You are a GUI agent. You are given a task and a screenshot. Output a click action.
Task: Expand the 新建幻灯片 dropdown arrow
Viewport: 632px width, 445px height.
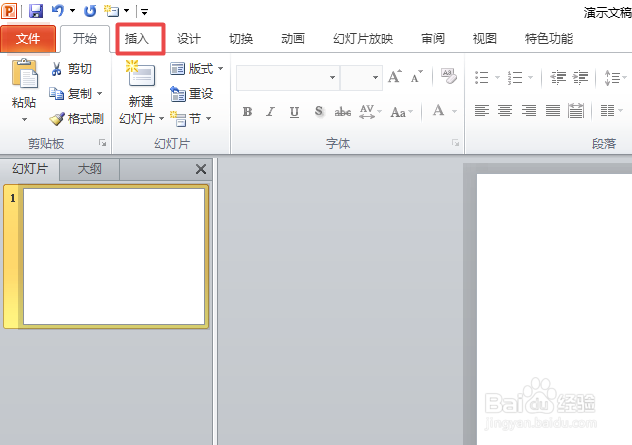click(x=161, y=119)
